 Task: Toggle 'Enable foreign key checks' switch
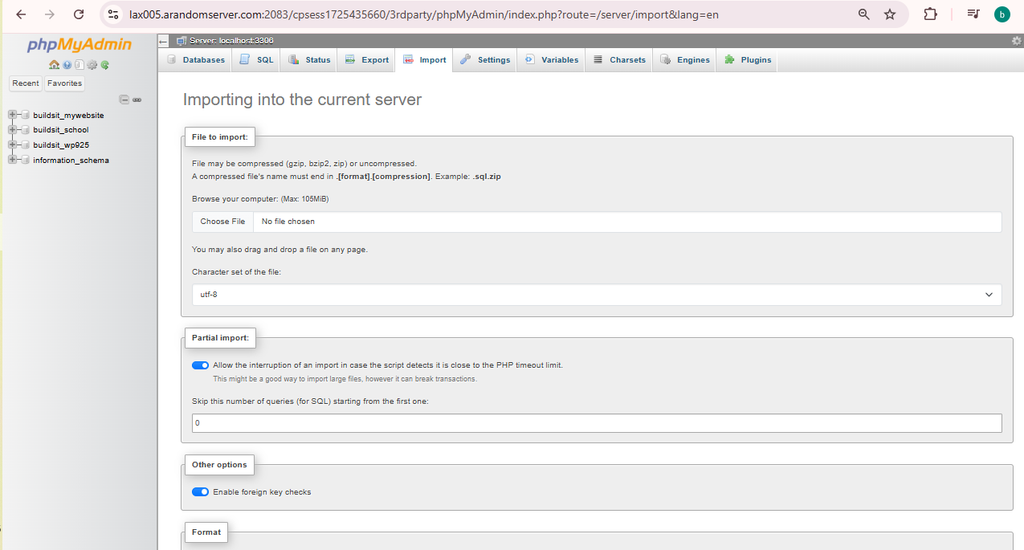pyautogui.click(x=200, y=492)
